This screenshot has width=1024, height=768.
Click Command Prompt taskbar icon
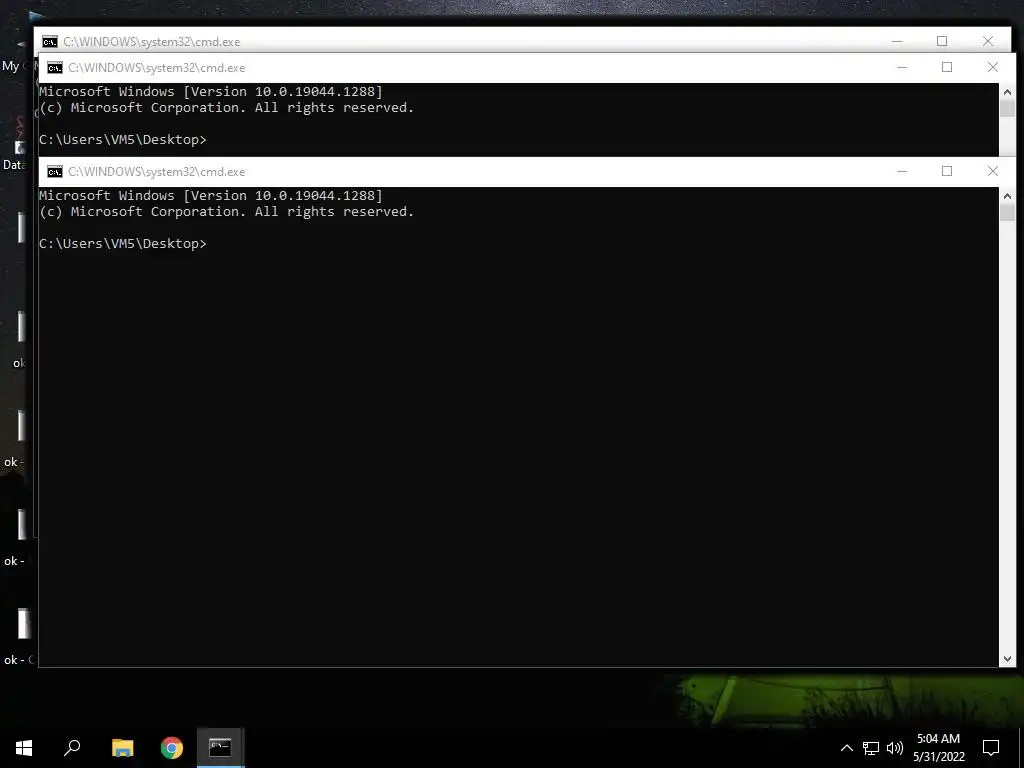[x=221, y=748]
